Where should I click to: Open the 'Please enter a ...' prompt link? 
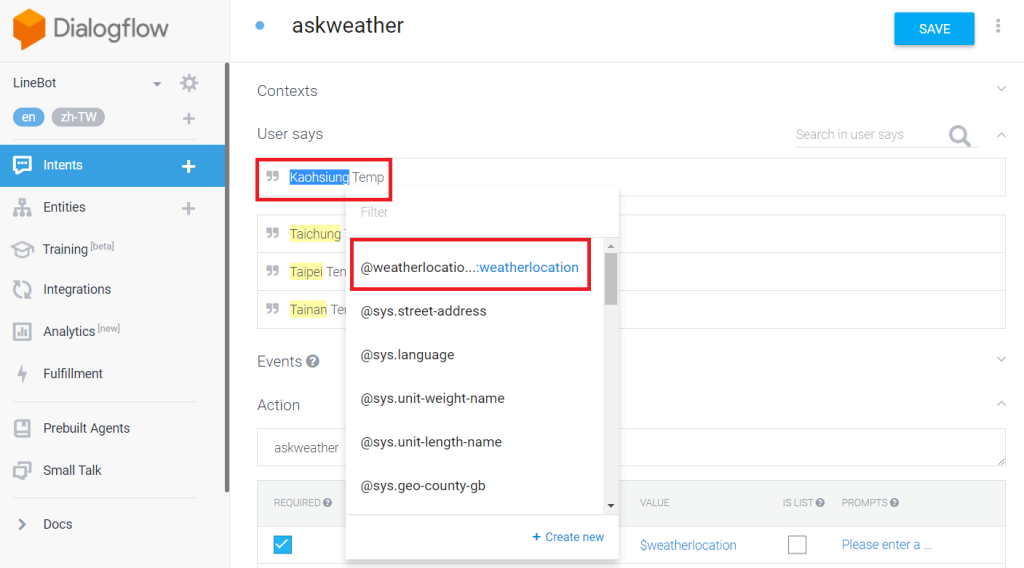tap(886, 544)
